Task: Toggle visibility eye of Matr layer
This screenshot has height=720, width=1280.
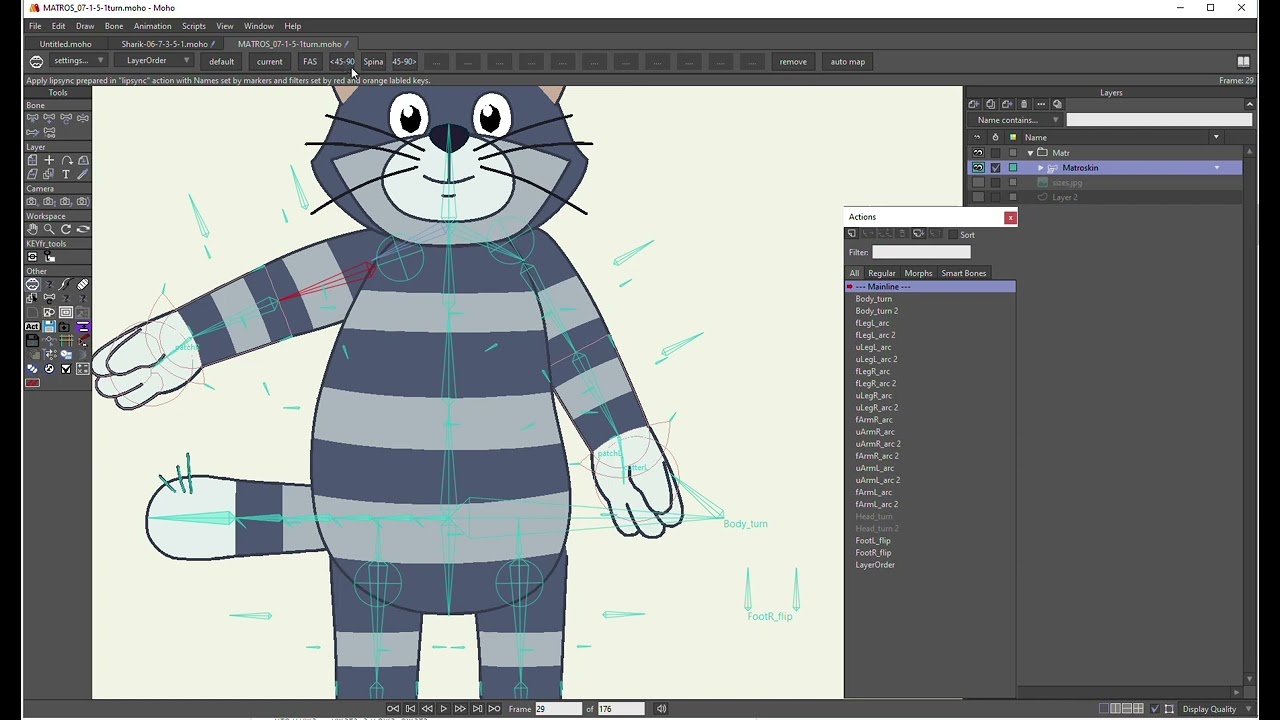Action: [x=978, y=153]
